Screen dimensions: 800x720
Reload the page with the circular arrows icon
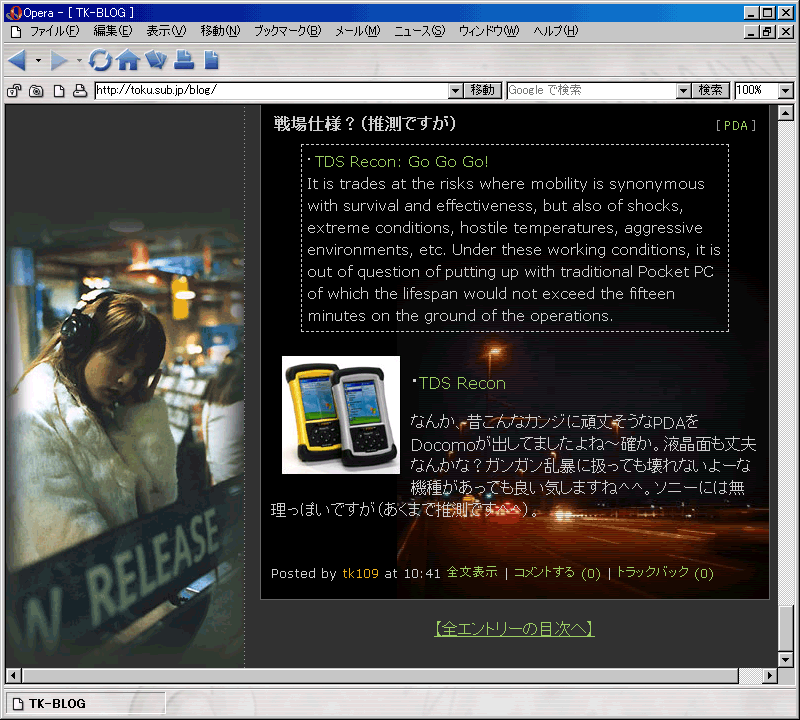pos(100,60)
